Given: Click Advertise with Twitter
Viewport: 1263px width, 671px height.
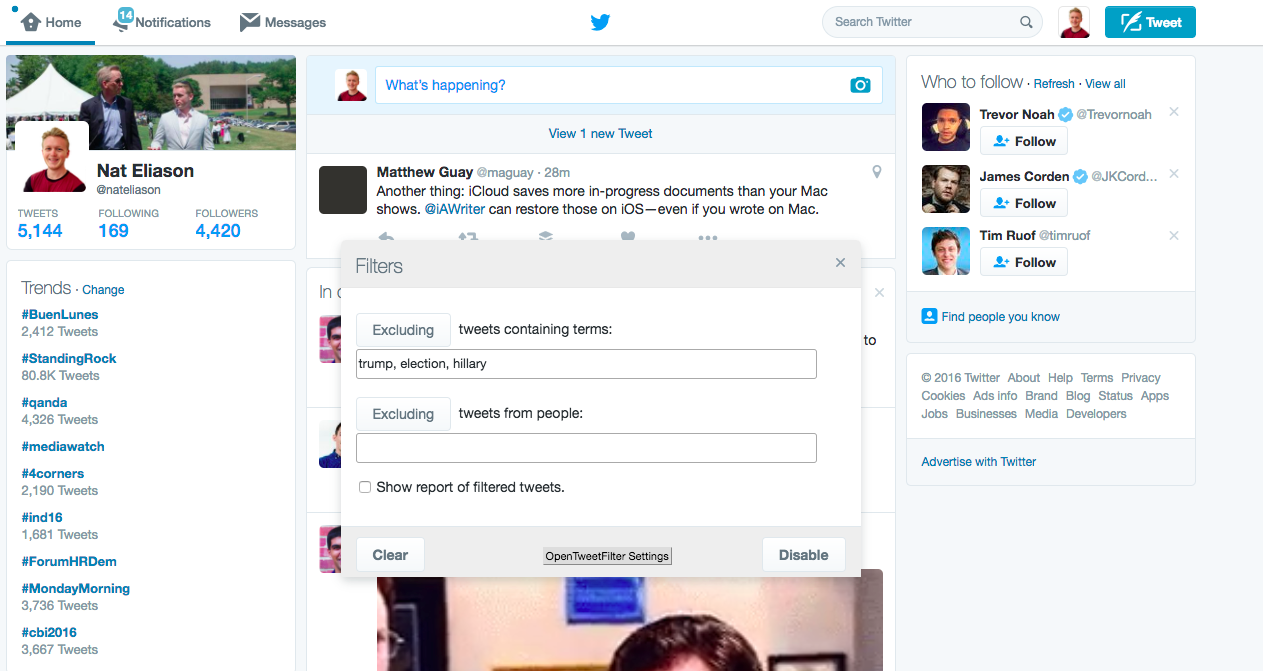Looking at the screenshot, I should click(x=979, y=462).
